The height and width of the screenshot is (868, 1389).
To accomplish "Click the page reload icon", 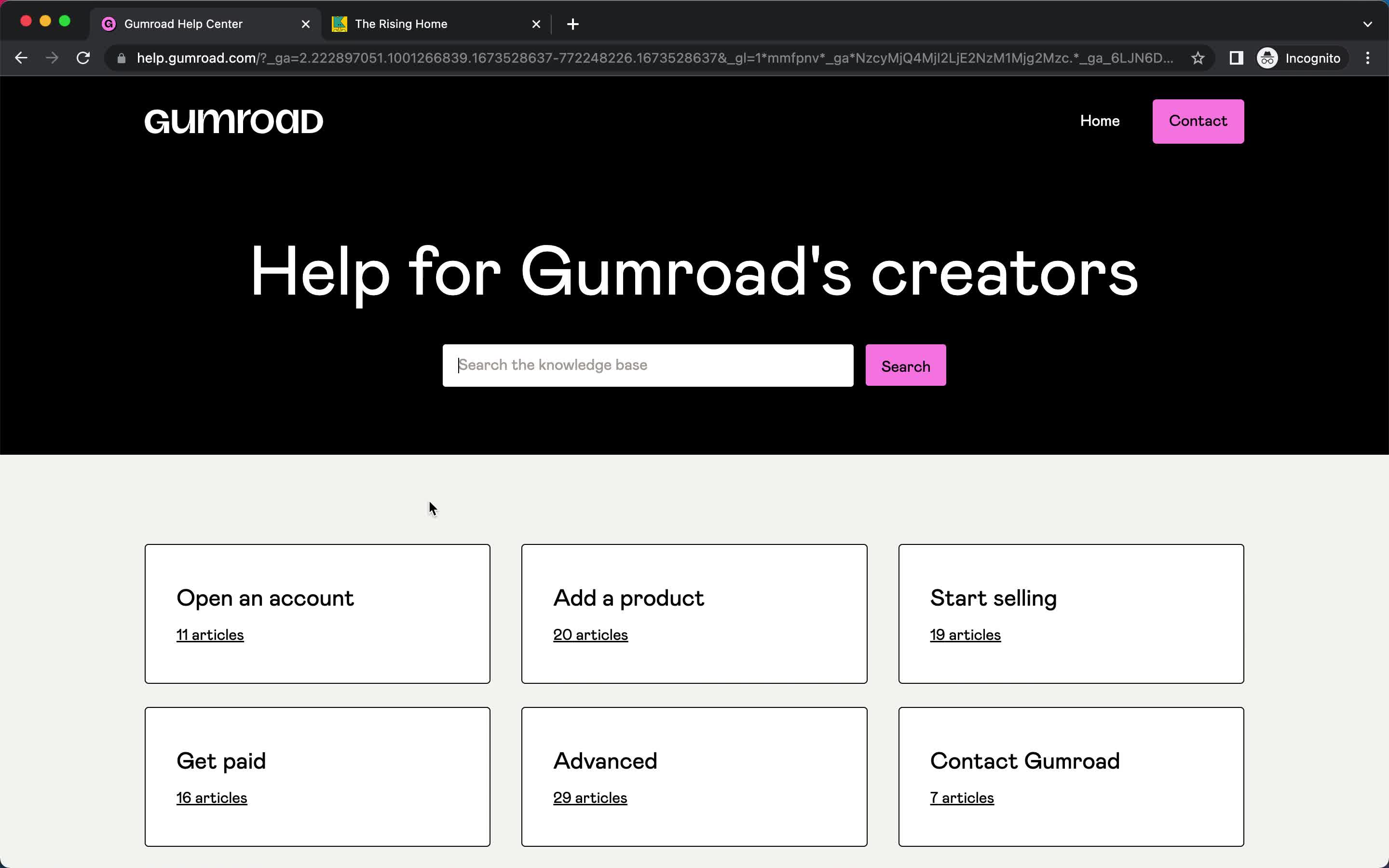I will [x=84, y=58].
